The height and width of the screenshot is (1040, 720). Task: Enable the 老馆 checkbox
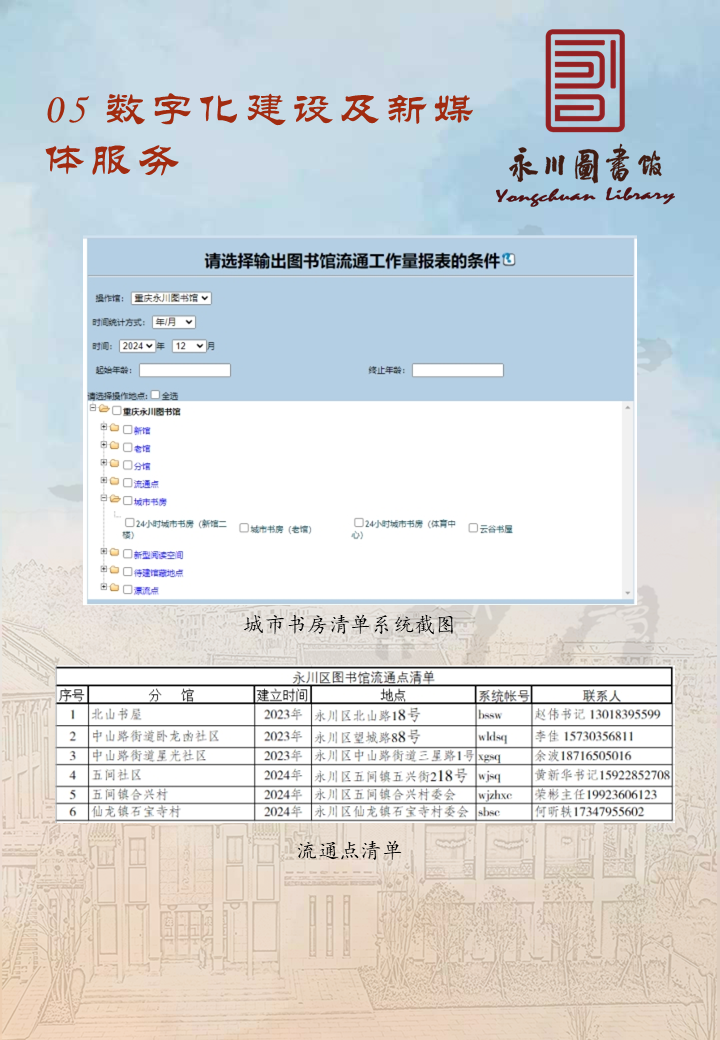point(127,448)
